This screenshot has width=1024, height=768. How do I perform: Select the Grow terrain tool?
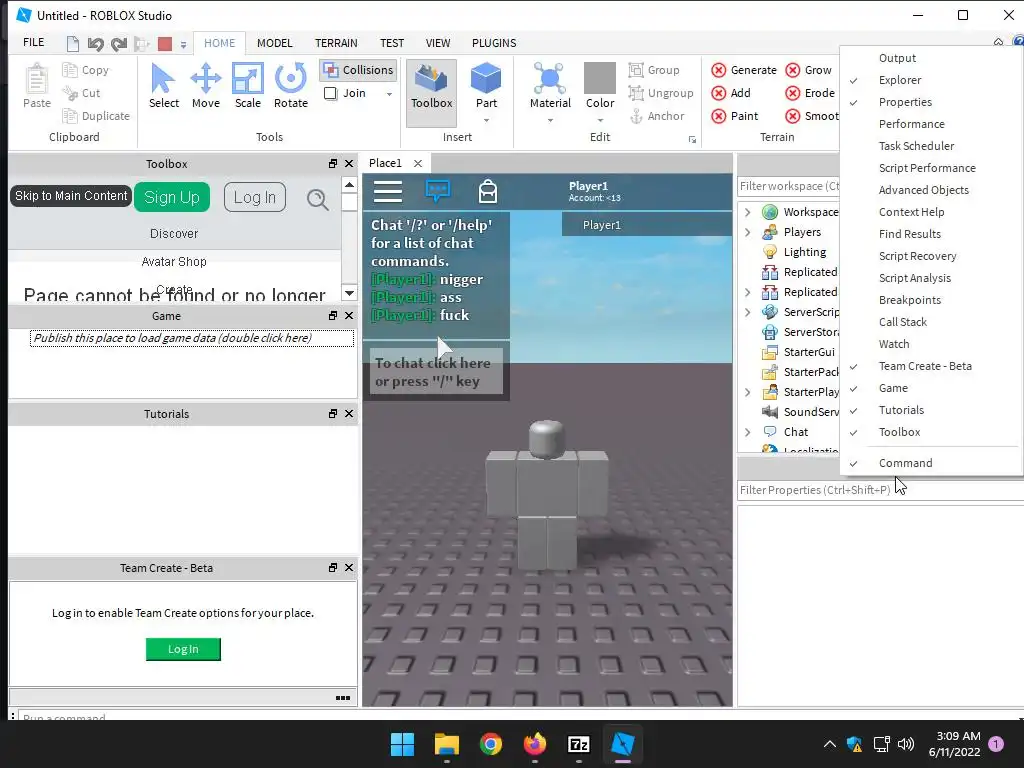point(808,70)
